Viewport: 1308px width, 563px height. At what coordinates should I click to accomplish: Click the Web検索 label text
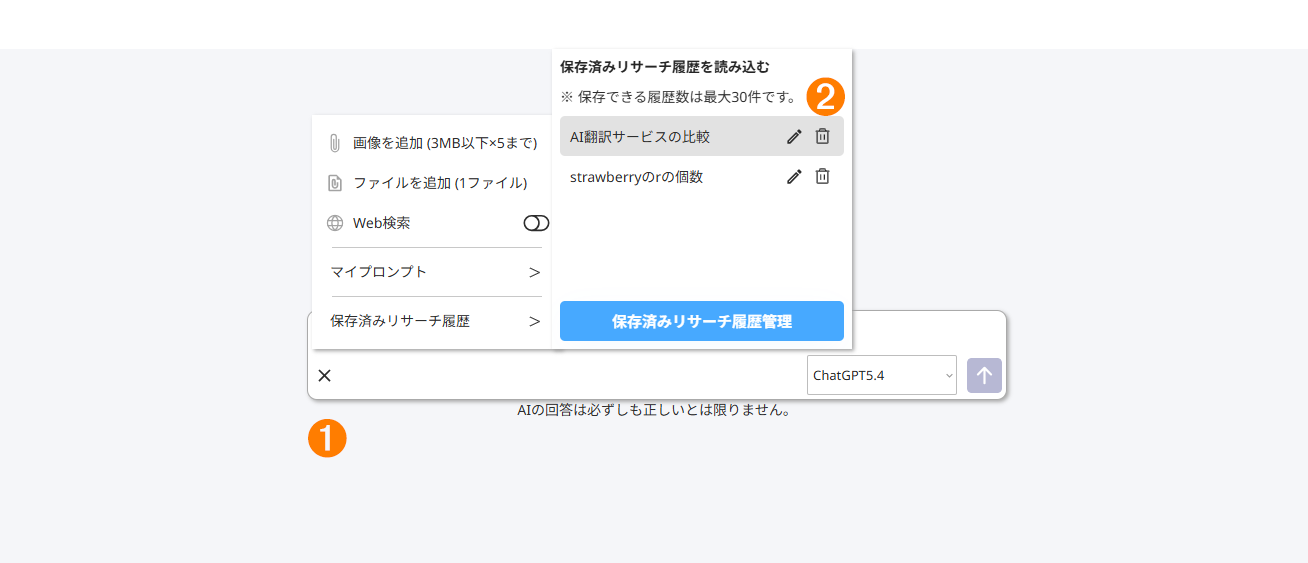381,223
